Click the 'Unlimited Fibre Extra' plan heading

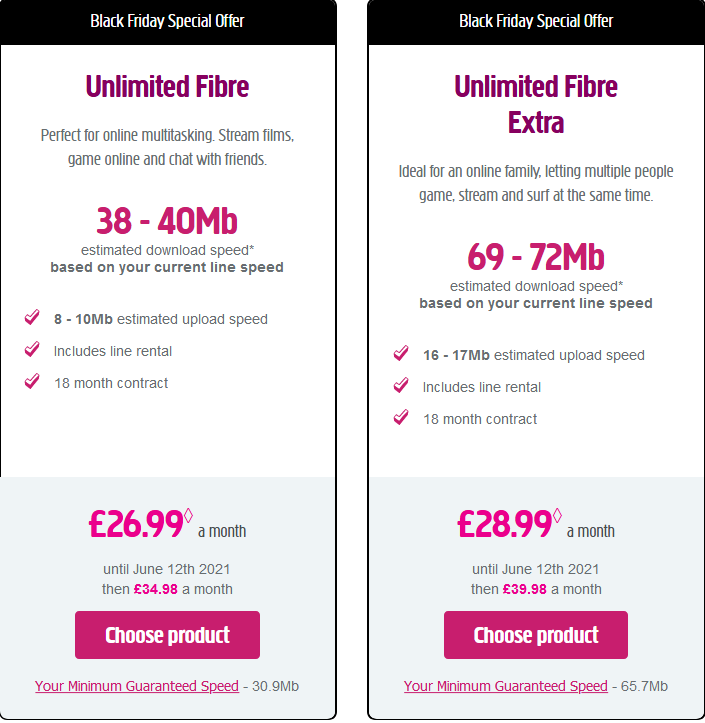pos(536,104)
